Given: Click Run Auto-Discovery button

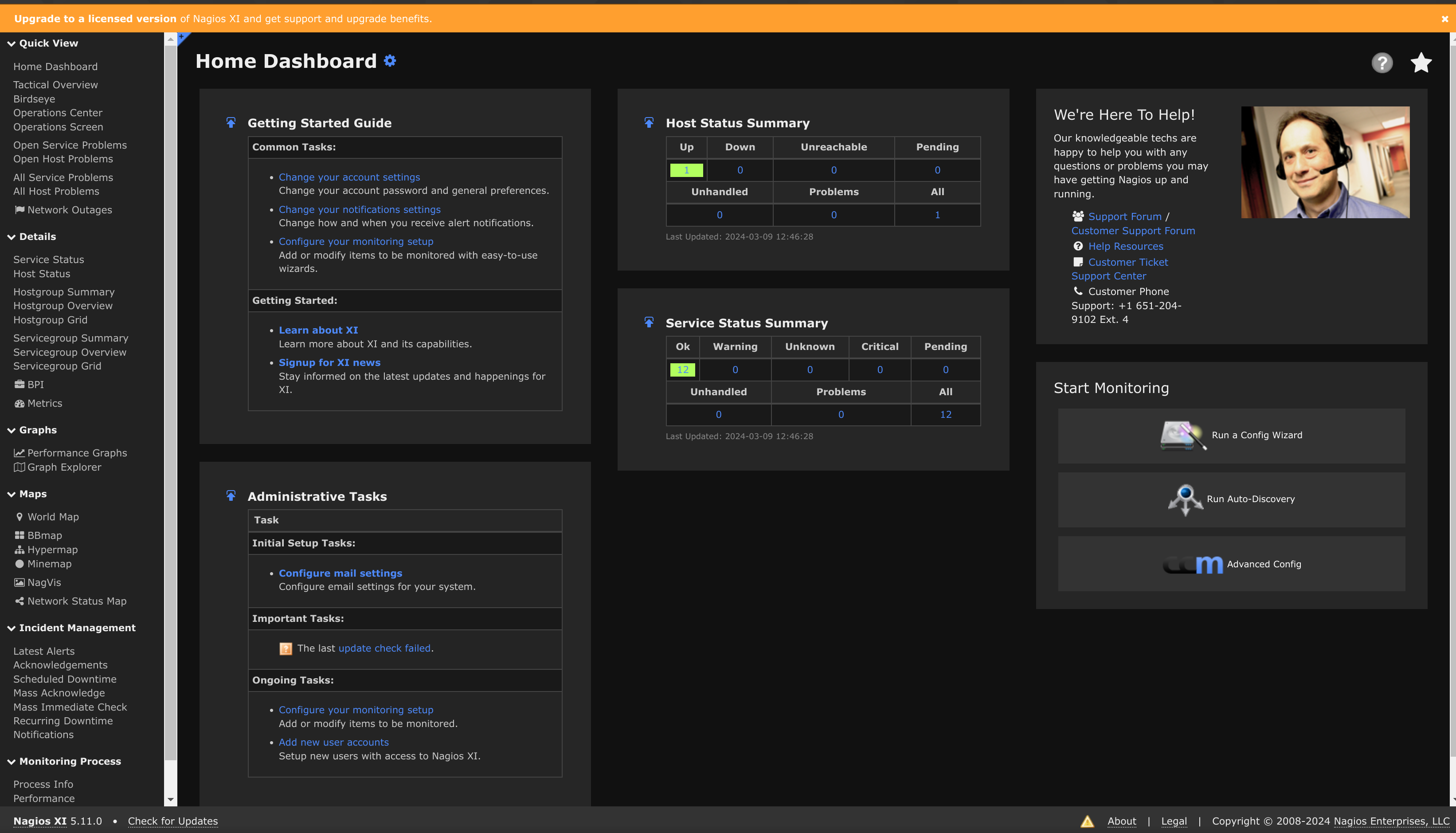Looking at the screenshot, I should point(1231,499).
